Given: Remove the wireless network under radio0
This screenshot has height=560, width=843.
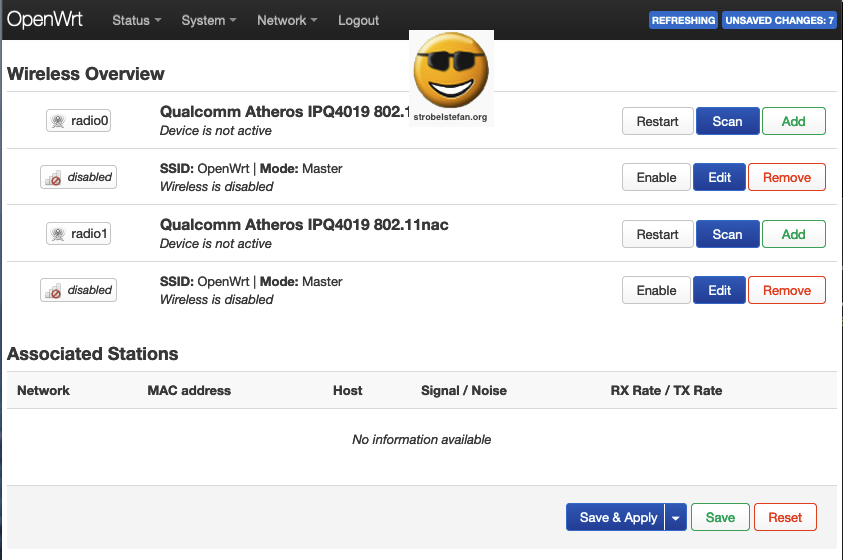Looking at the screenshot, I should 787,177.
